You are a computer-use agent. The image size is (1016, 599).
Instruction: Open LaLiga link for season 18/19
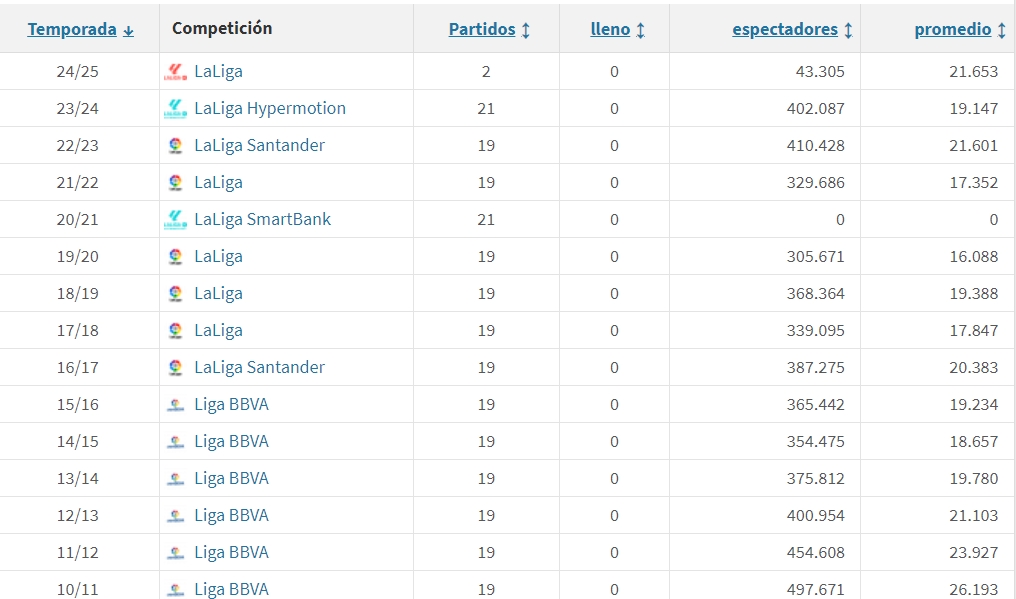218,293
